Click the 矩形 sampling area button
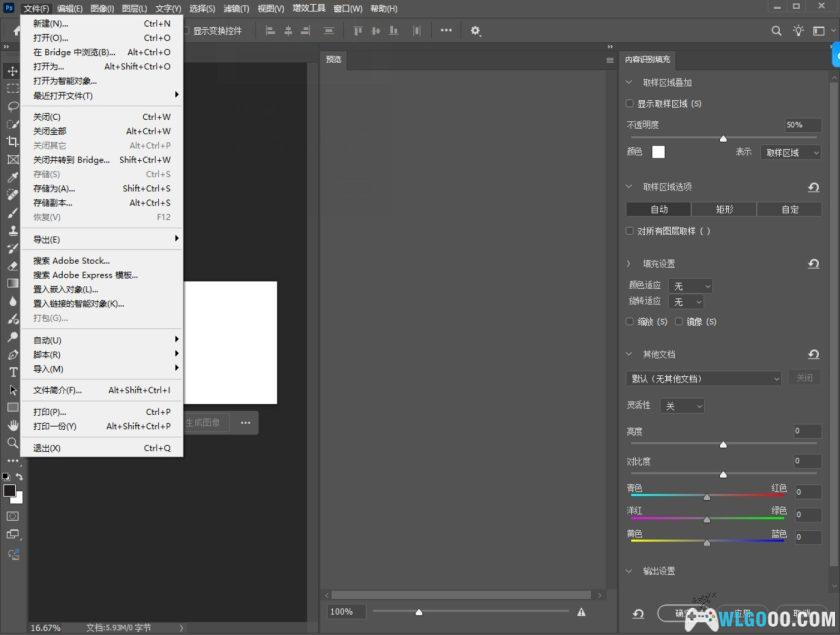The image size is (840, 635). pyautogui.click(x=723, y=208)
